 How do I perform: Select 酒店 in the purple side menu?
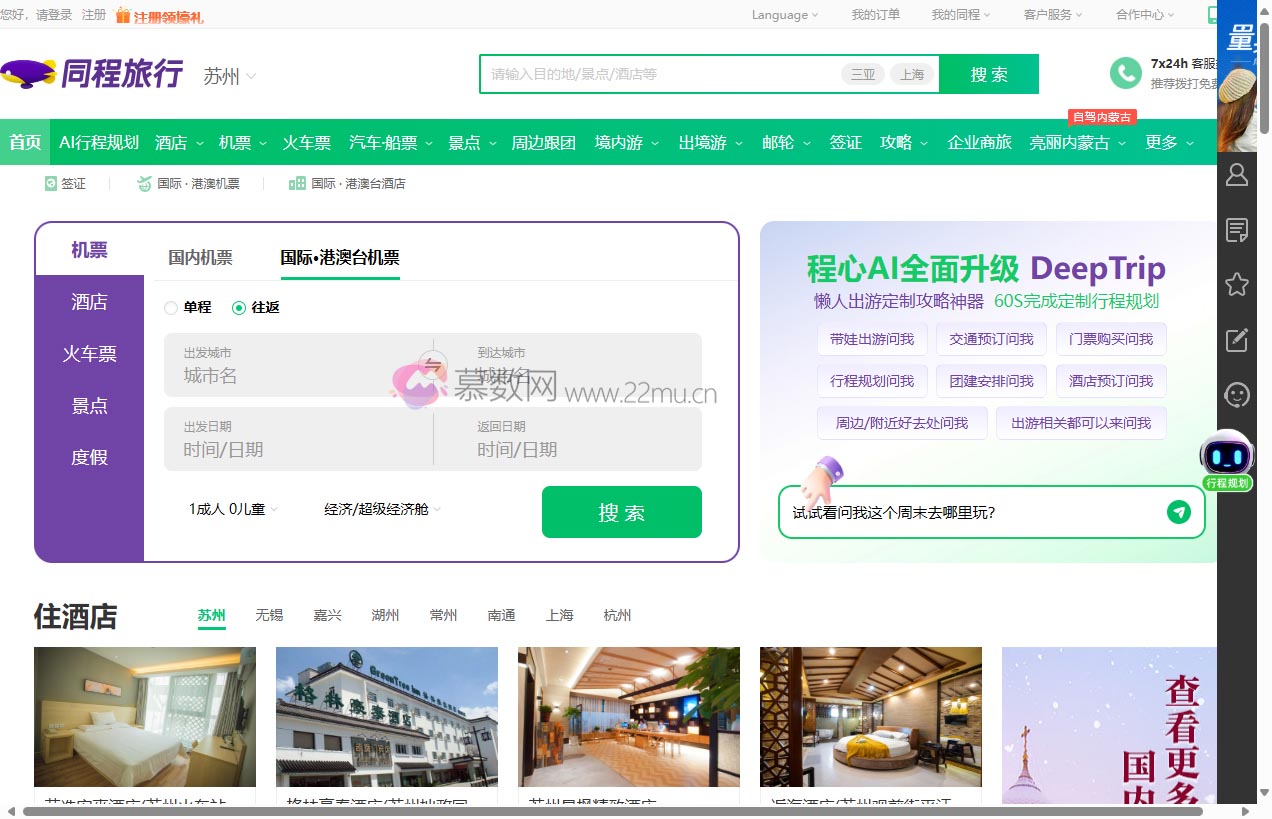pyautogui.click(x=89, y=302)
